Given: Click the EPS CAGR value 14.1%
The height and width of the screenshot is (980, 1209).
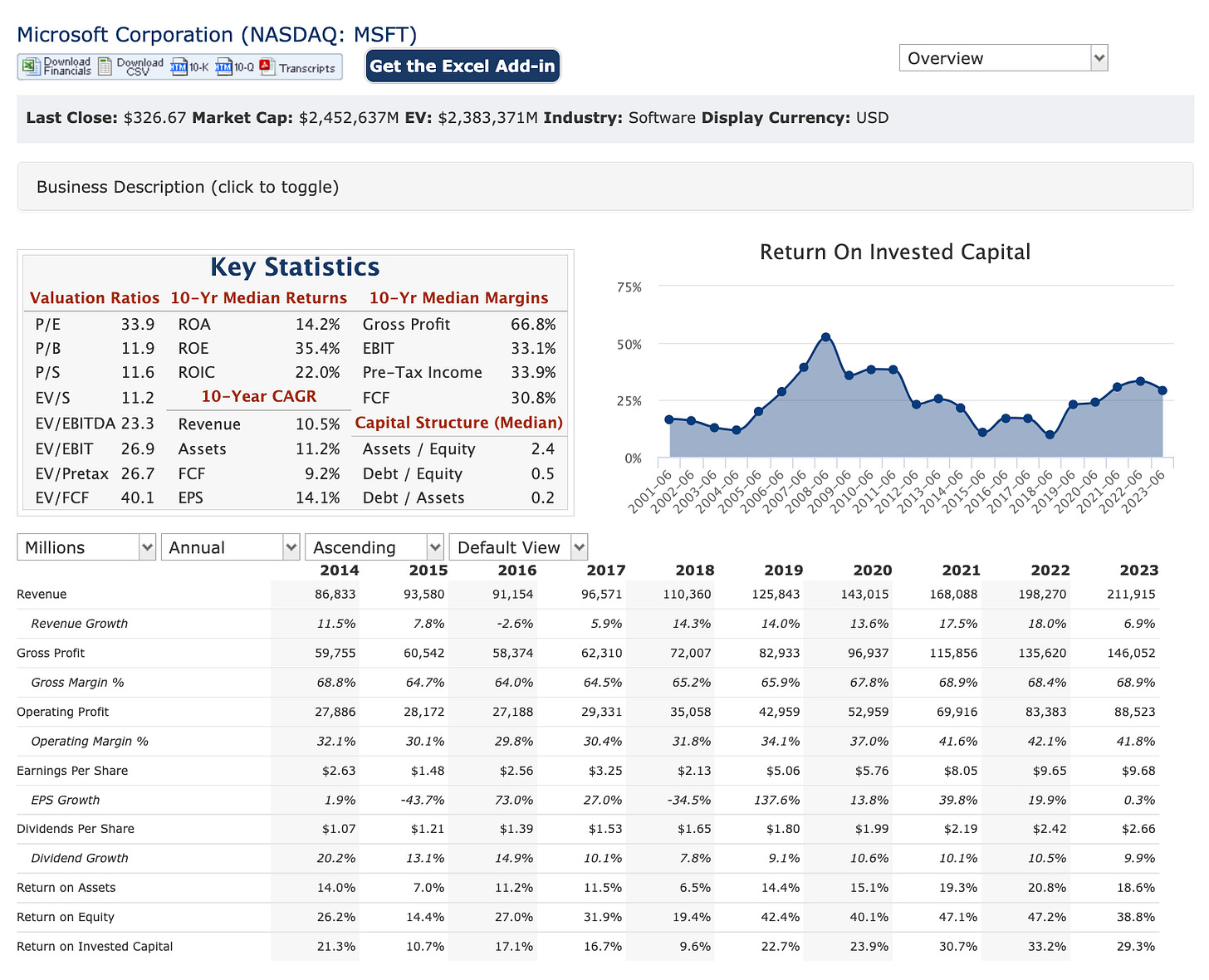Looking at the screenshot, I should [x=318, y=498].
